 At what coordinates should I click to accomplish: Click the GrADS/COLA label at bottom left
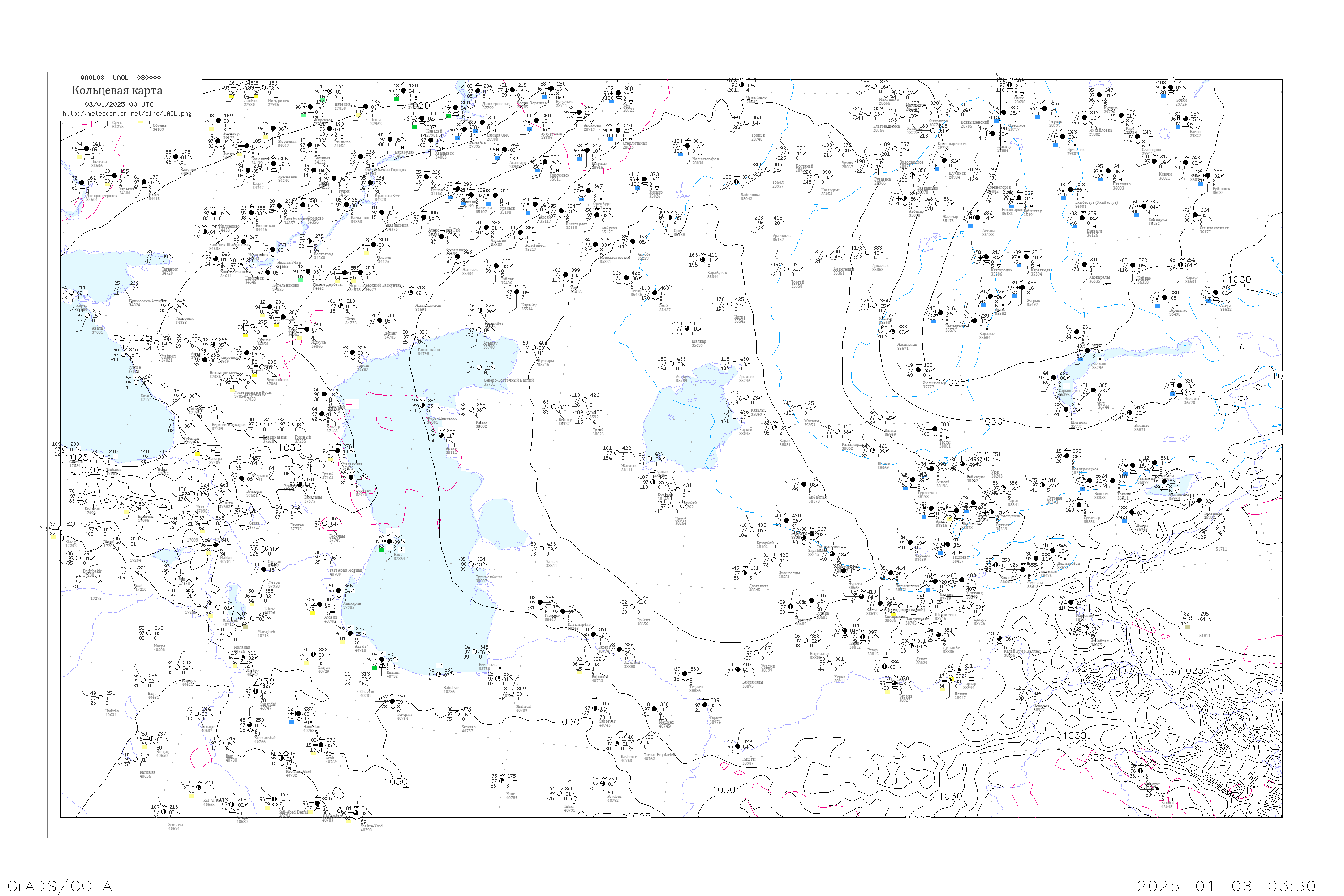click(x=60, y=886)
